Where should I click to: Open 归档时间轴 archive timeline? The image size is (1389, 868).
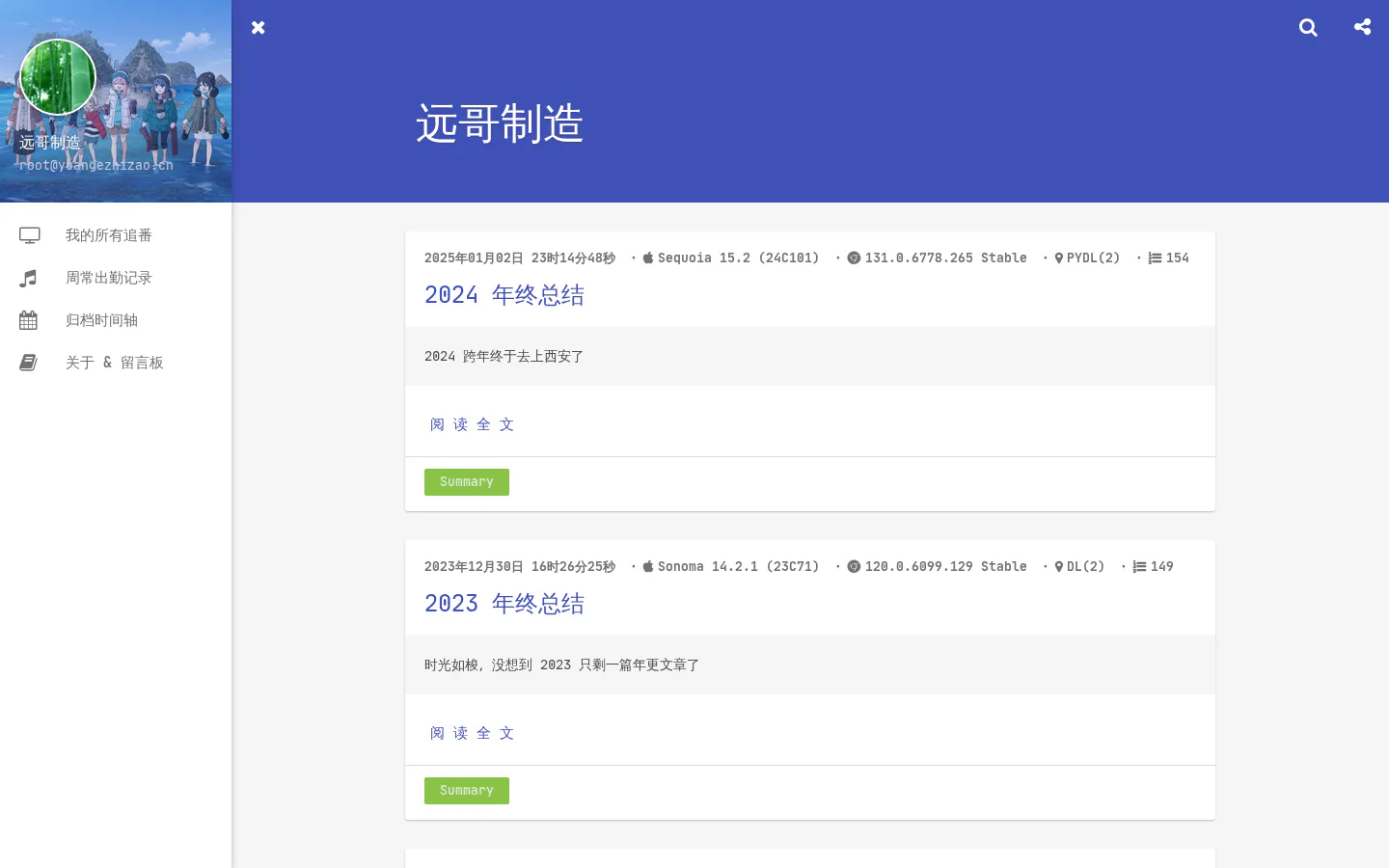coord(116,320)
